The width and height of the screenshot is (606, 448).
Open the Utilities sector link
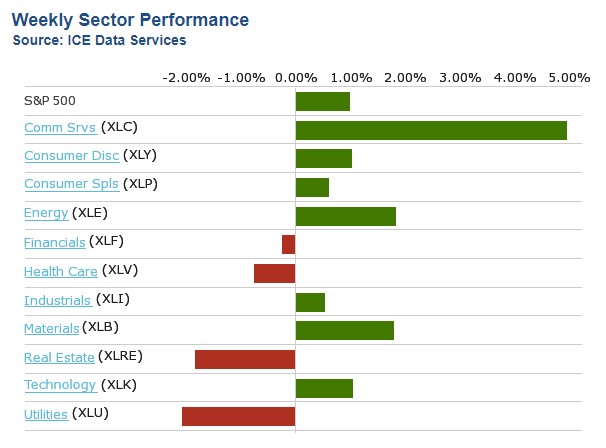[46, 415]
